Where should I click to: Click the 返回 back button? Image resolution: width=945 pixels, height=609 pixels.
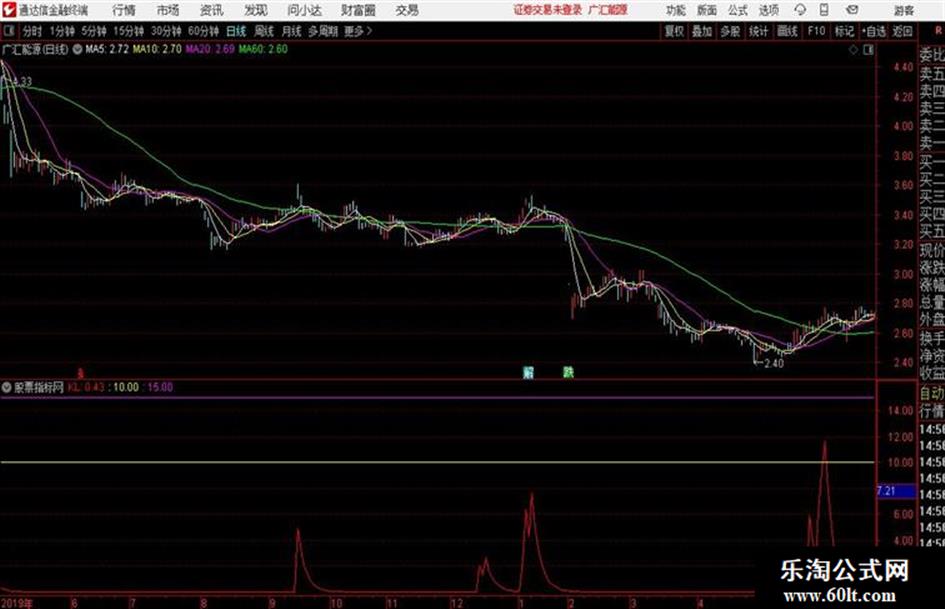[x=903, y=31]
